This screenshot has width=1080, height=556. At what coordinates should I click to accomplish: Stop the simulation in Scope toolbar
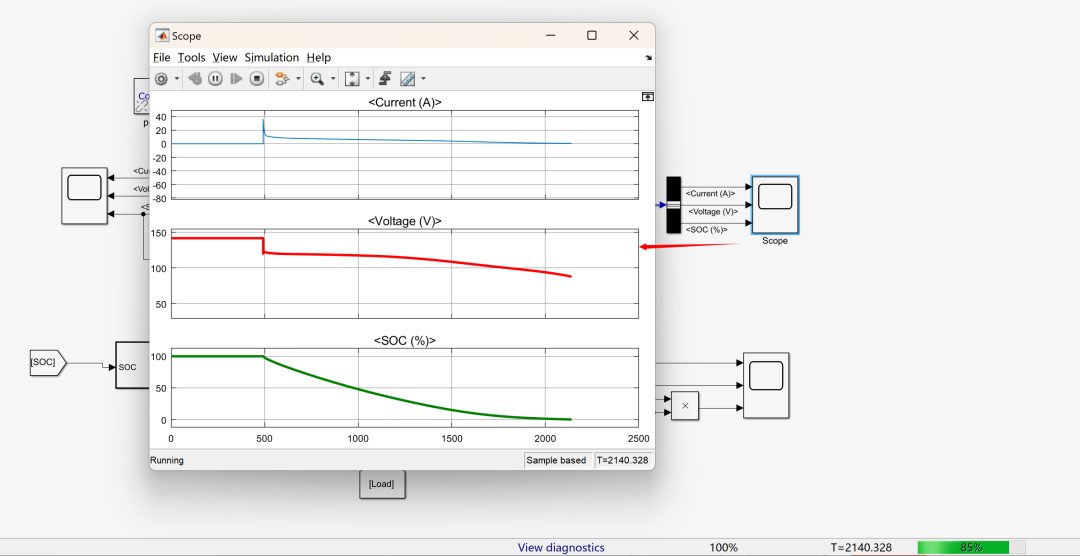pyautogui.click(x=256, y=78)
